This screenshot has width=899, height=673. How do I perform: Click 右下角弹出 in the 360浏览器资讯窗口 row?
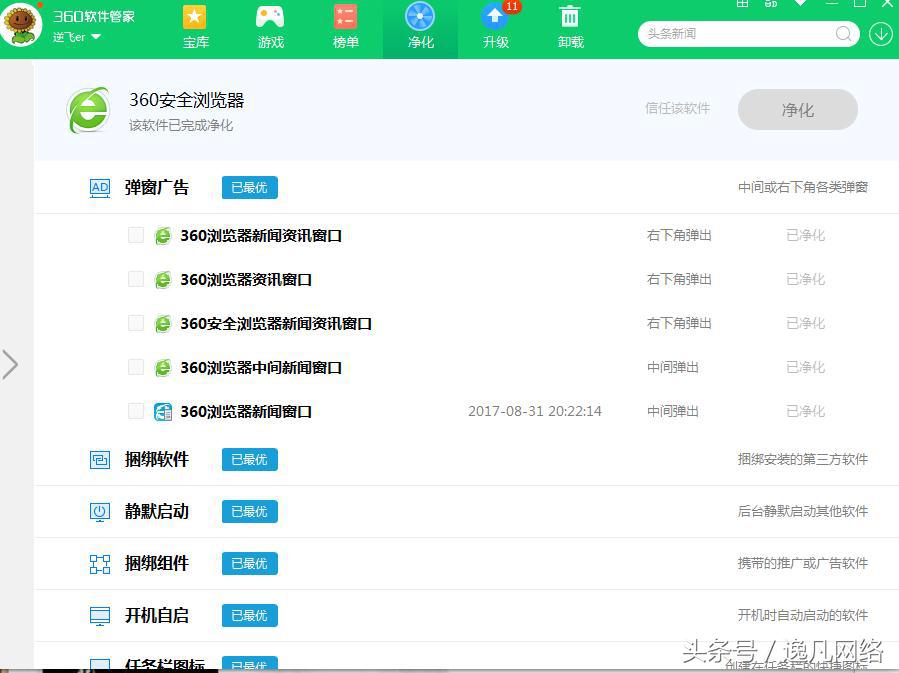tap(679, 279)
